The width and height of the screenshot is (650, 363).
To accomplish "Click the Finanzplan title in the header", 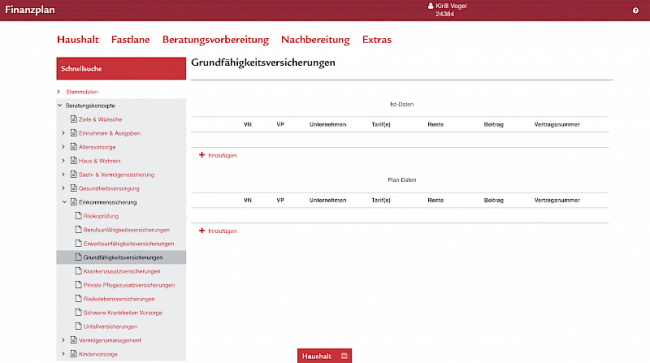I will pos(30,10).
